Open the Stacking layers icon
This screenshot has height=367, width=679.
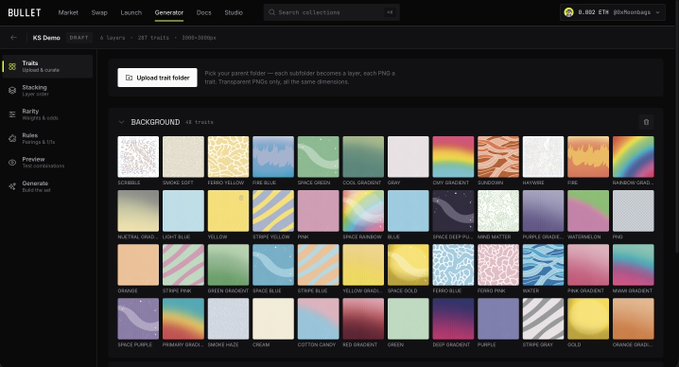12,90
